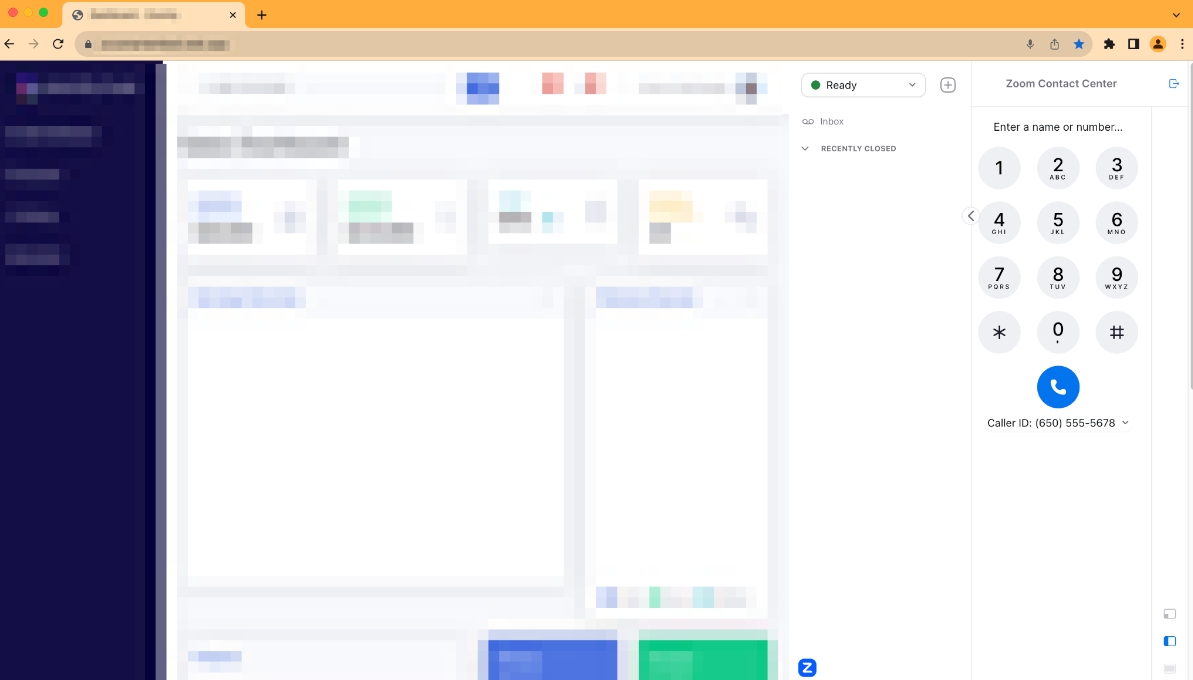Collapse the dialpad panel with the left chevron

(x=970, y=216)
